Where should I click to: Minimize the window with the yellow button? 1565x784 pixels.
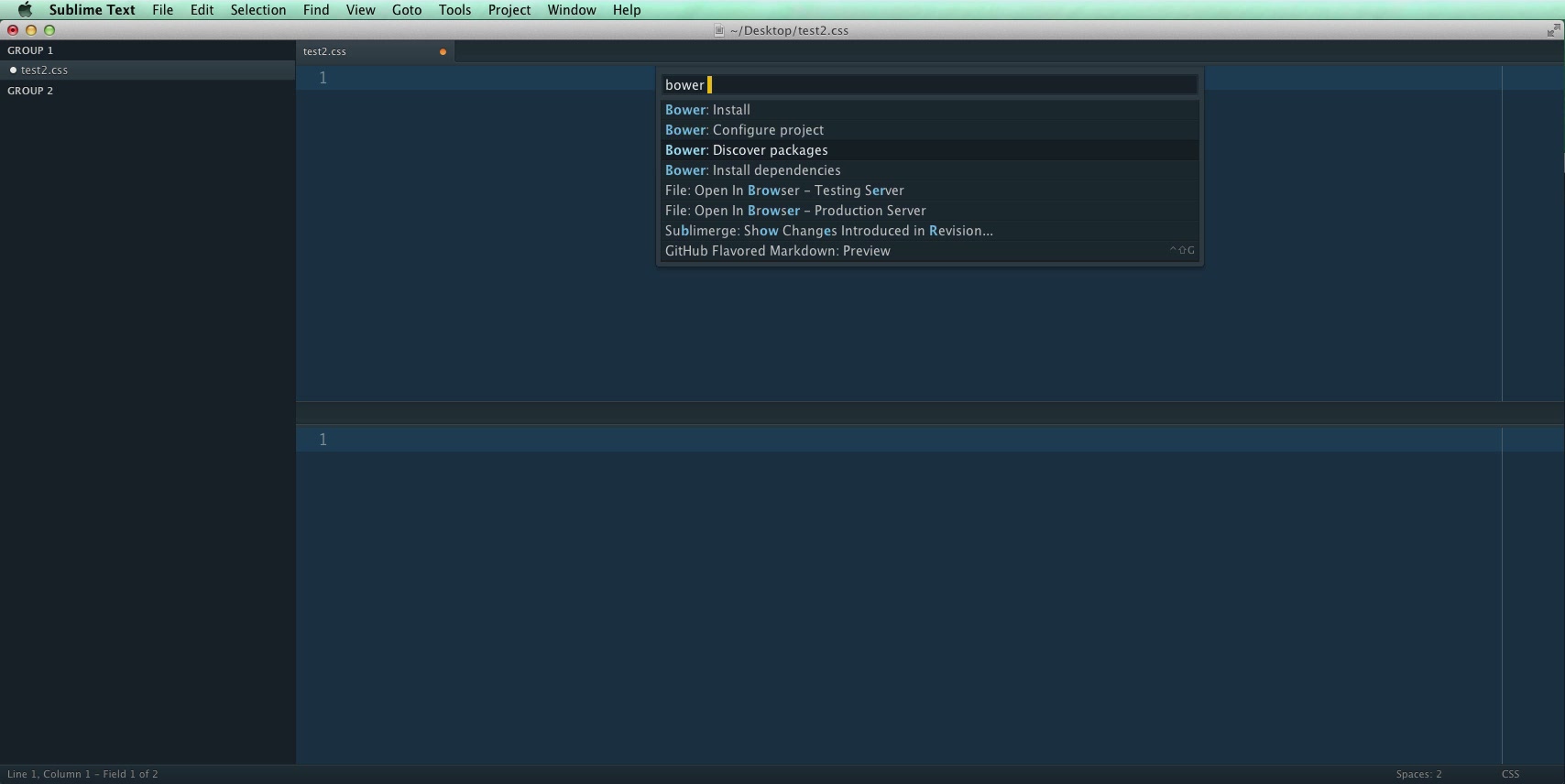click(31, 30)
